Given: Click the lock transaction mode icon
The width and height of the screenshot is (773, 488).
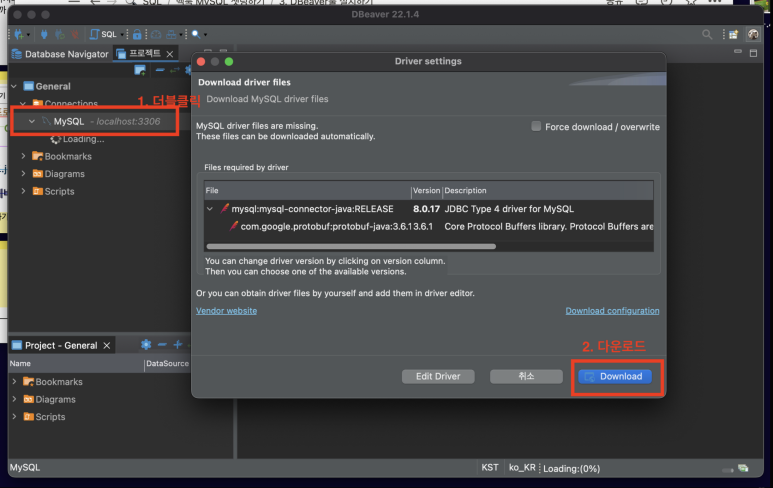Looking at the screenshot, I should [137, 34].
